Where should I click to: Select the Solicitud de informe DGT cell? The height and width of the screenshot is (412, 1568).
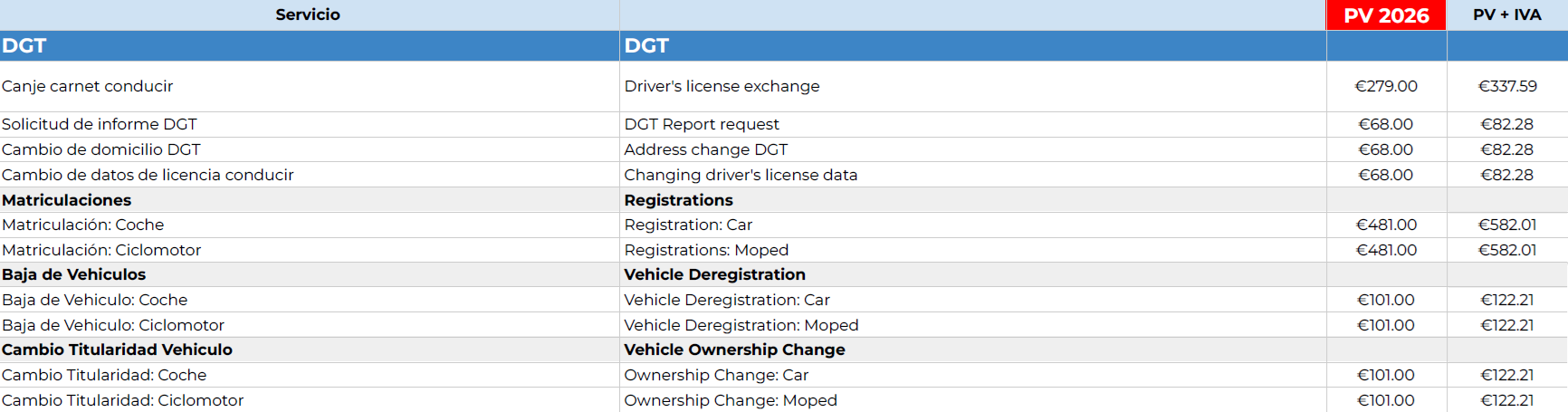(x=100, y=124)
